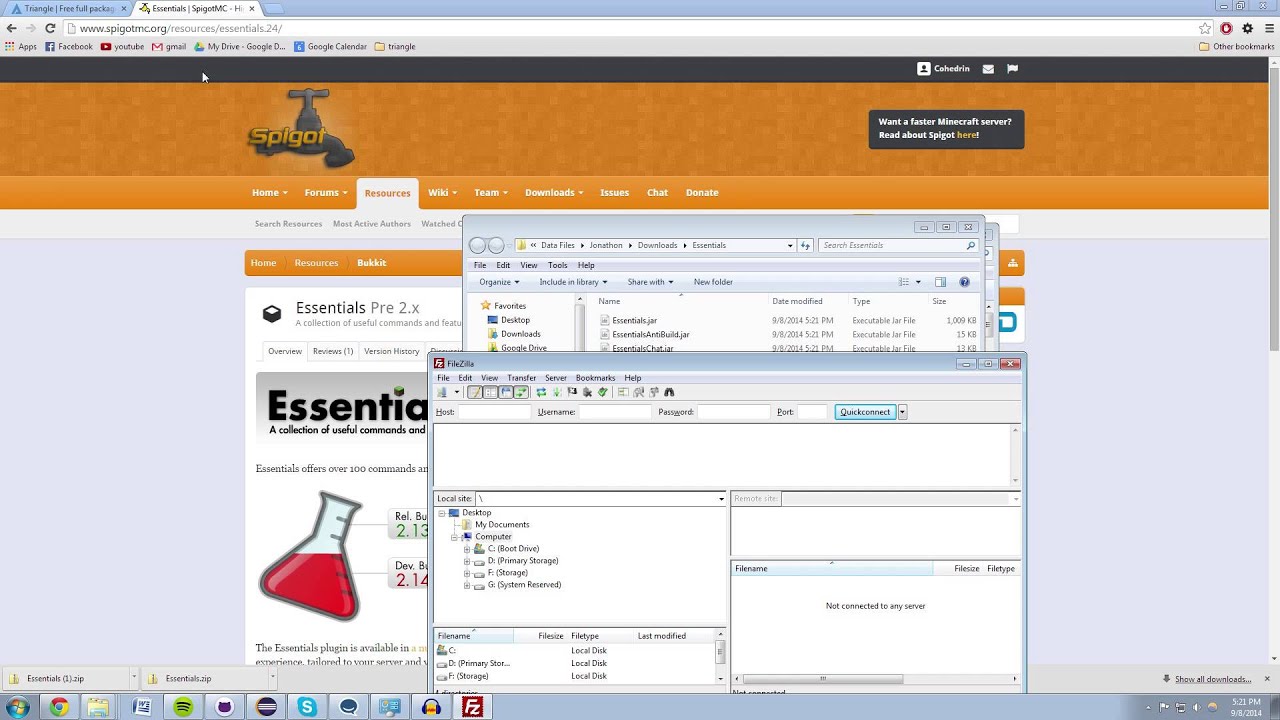The height and width of the screenshot is (720, 1280).
Task: Open Quickconnect history dropdown arrow
Action: pos(902,412)
